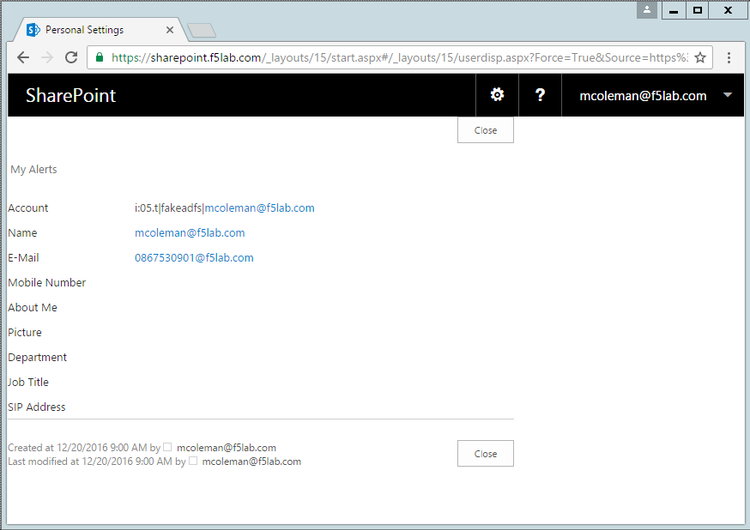The width and height of the screenshot is (750, 530).
Task: Click the 'Department' field label
Action: coord(37,357)
